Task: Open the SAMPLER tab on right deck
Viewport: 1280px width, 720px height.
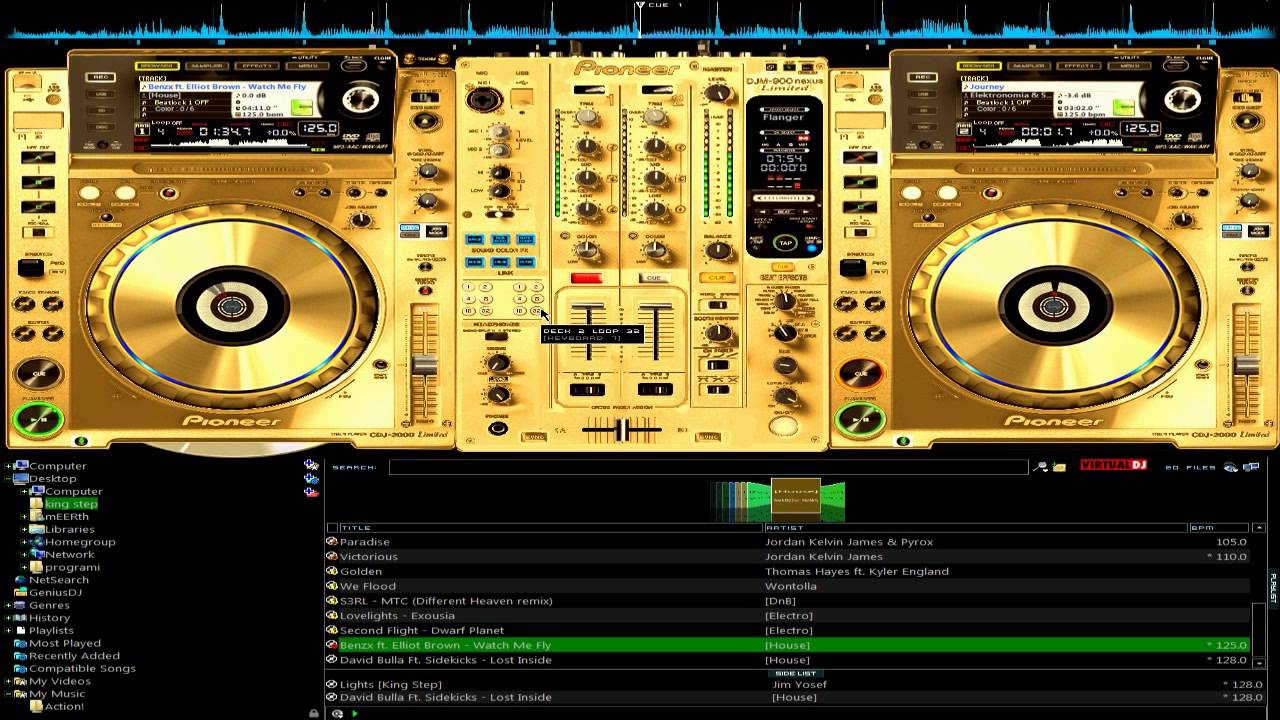Action: pos(1028,66)
